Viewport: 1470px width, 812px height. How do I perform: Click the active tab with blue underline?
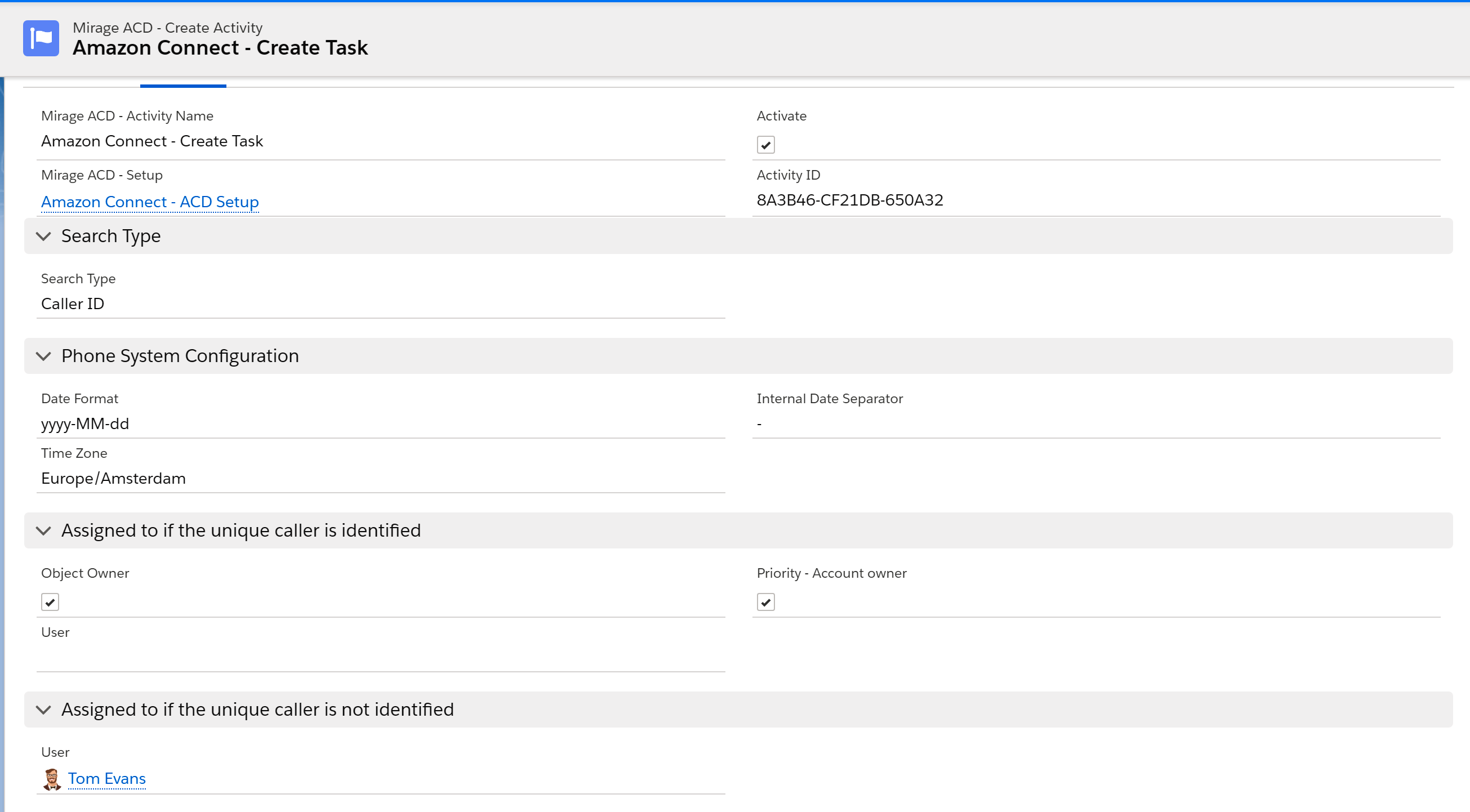183,86
